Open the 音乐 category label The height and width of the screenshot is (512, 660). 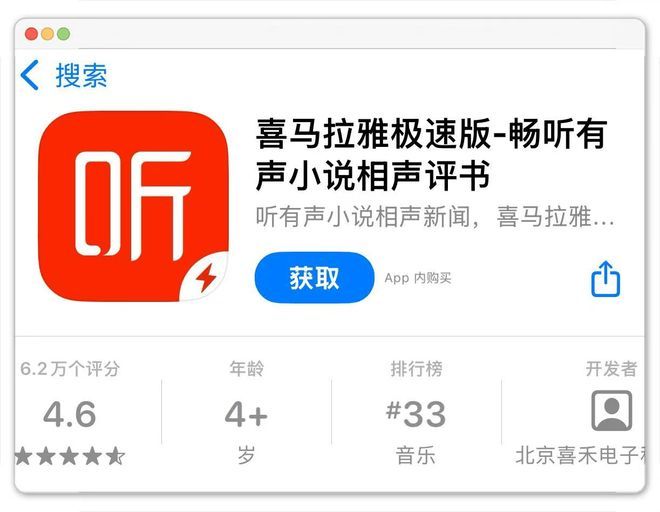[415, 456]
